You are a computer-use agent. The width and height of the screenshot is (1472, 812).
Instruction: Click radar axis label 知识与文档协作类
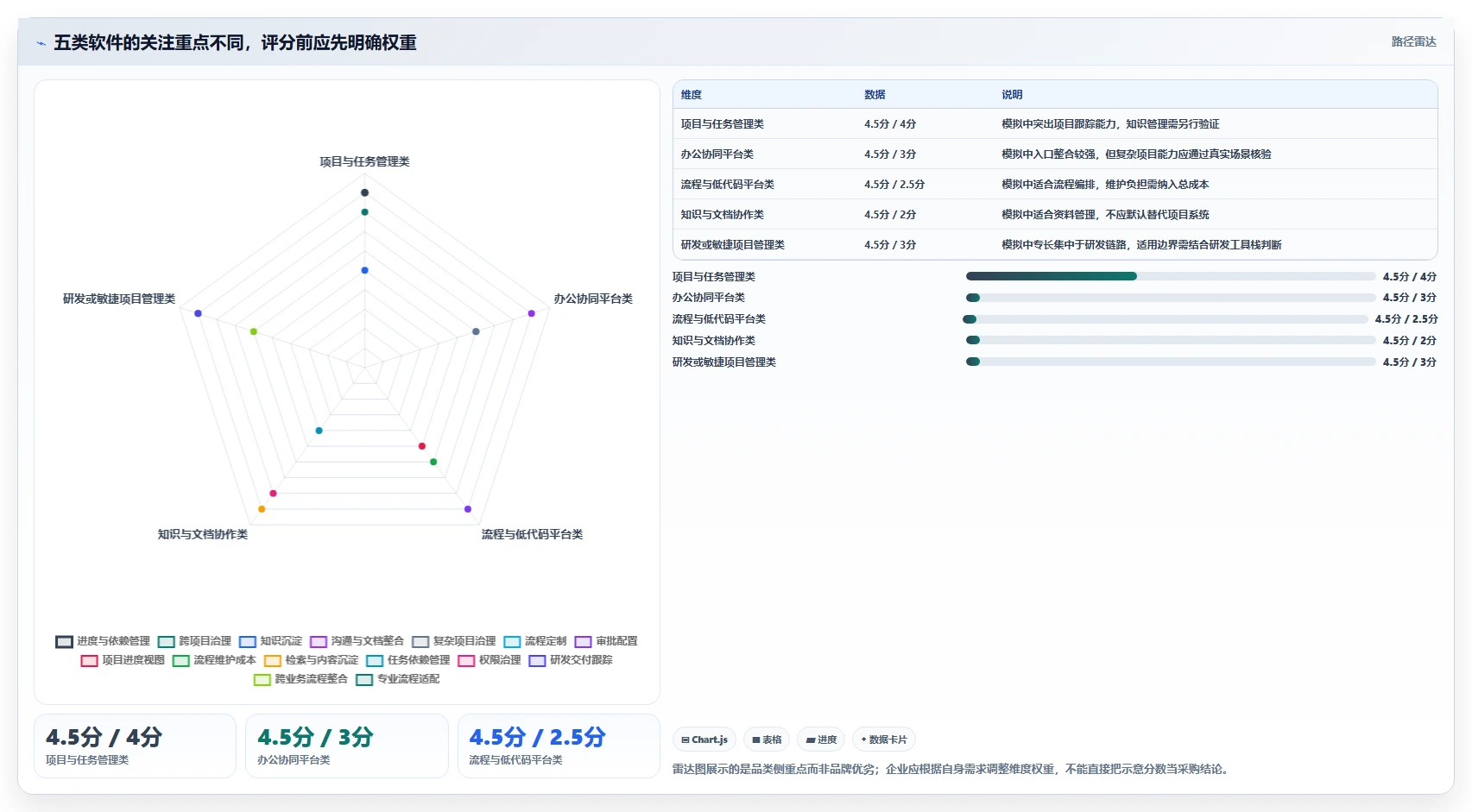pos(202,534)
